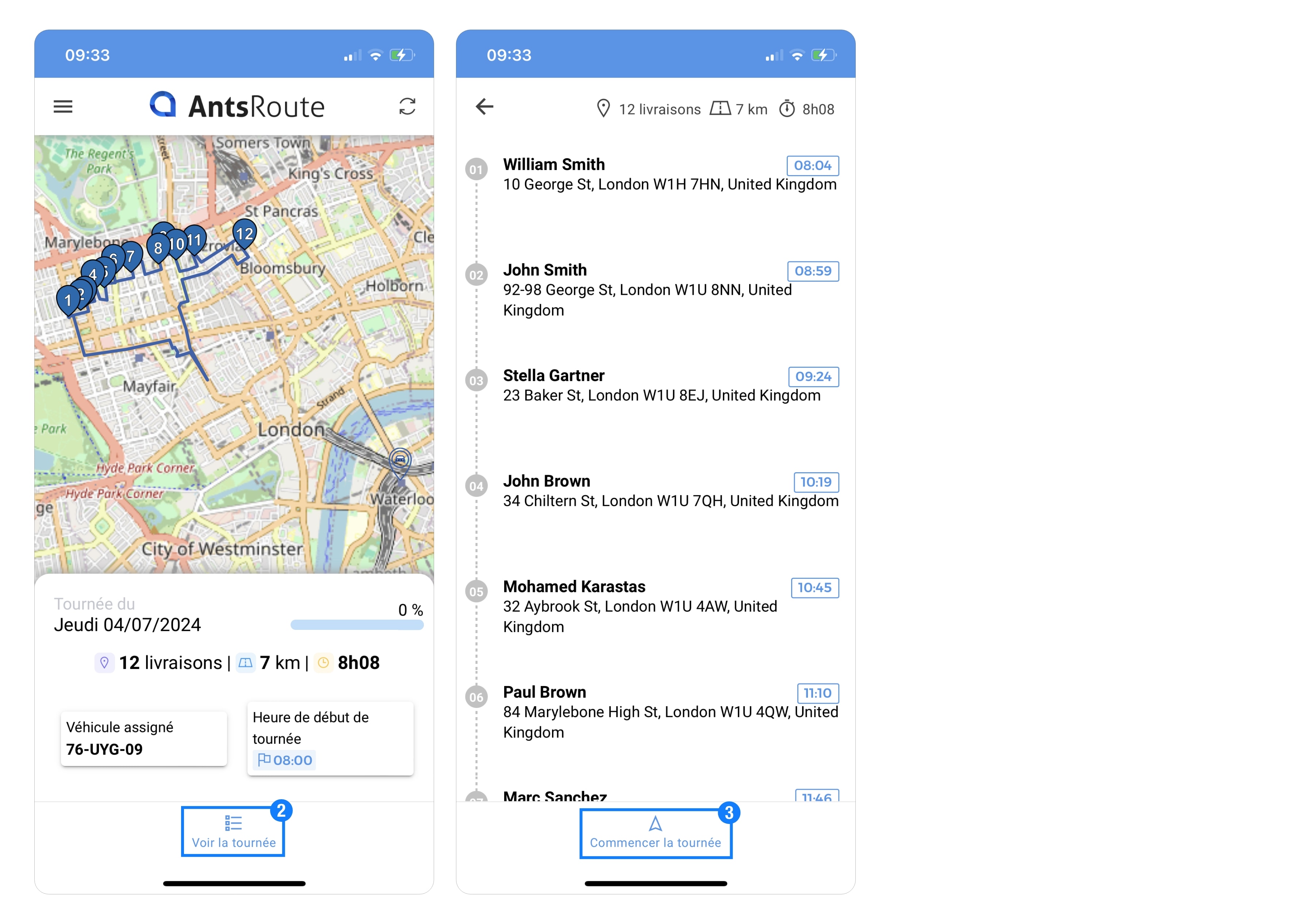Viewport: 1311px width, 924px height.
Task: Tap the 08:59 time badge
Action: (x=813, y=271)
